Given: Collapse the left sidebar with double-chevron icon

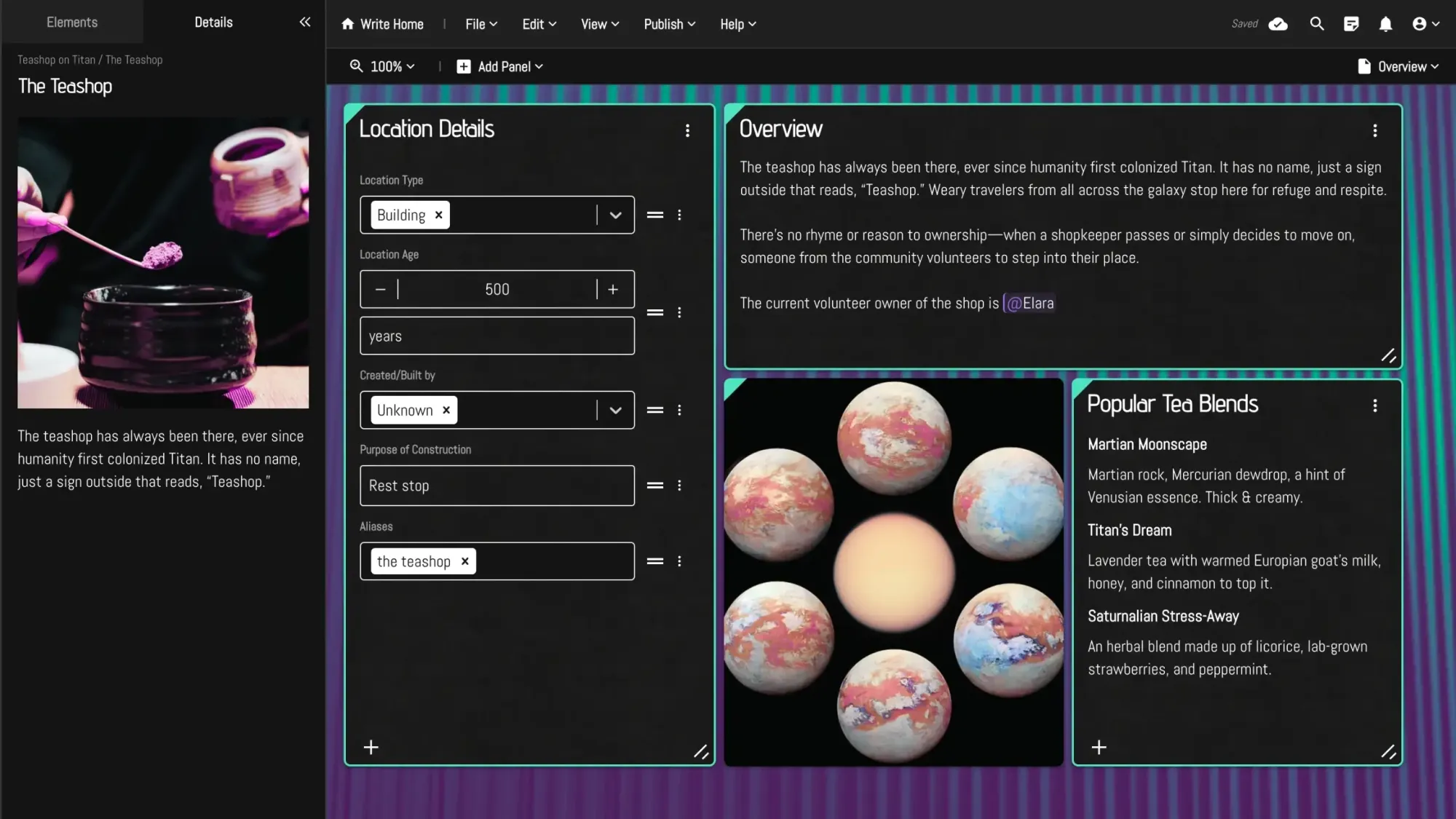Looking at the screenshot, I should coord(304,22).
